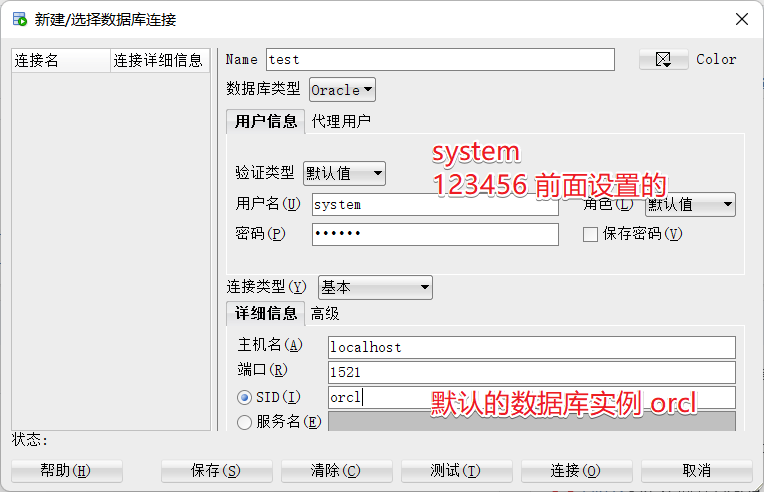Click the Color picker swatch button
Screen dimensions: 764x492
click(x=664, y=60)
